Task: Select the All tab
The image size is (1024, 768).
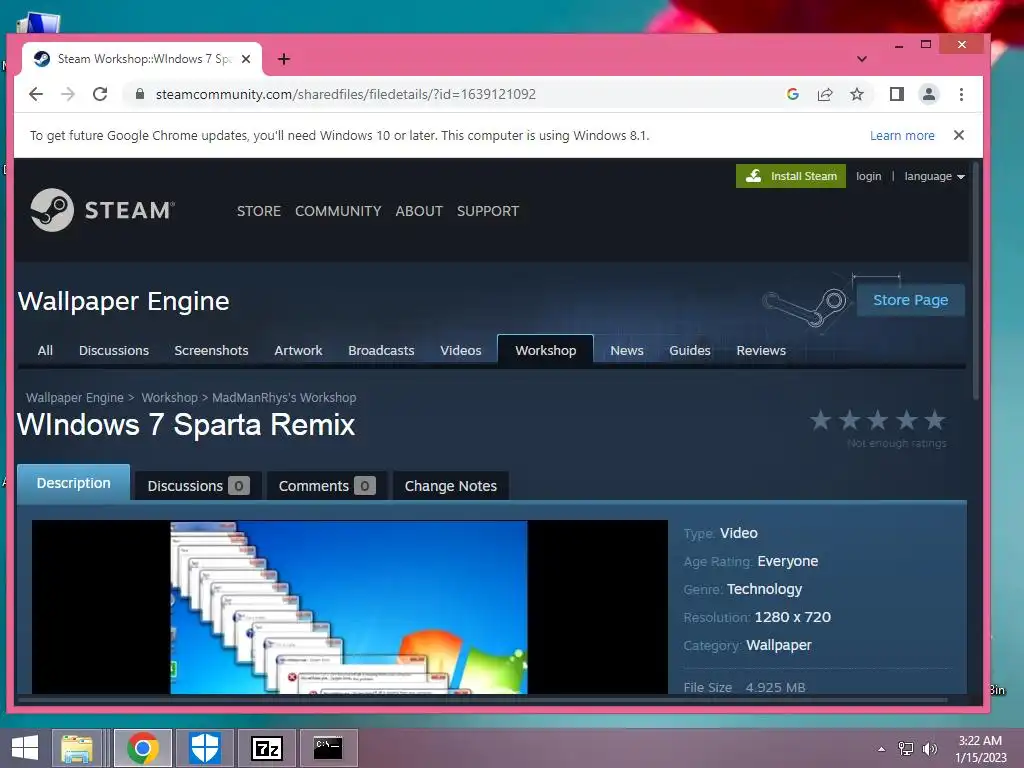Action: click(45, 351)
